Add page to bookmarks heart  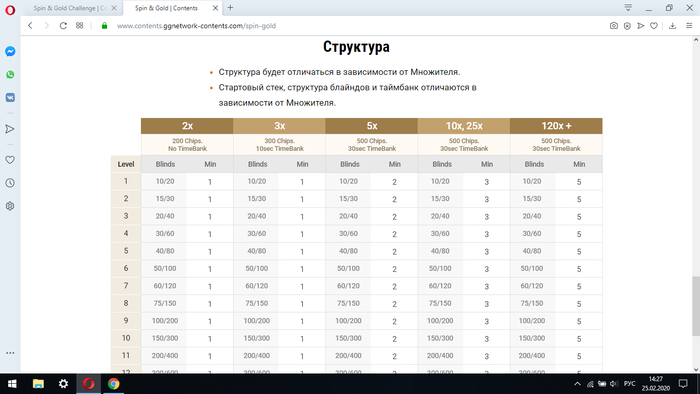(654, 26)
